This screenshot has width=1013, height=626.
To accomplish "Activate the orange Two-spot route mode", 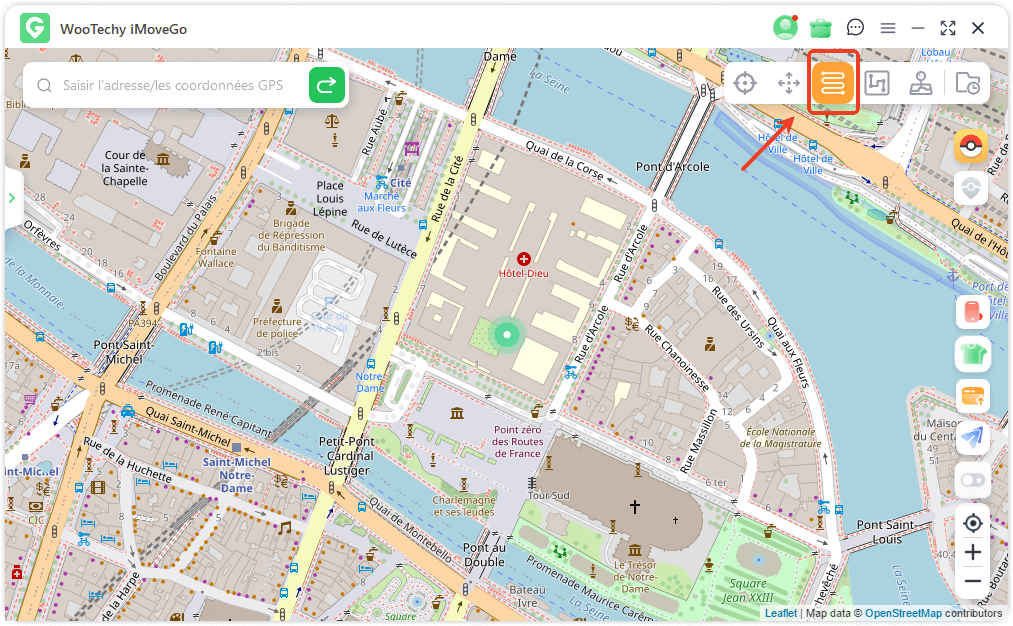I will (833, 84).
